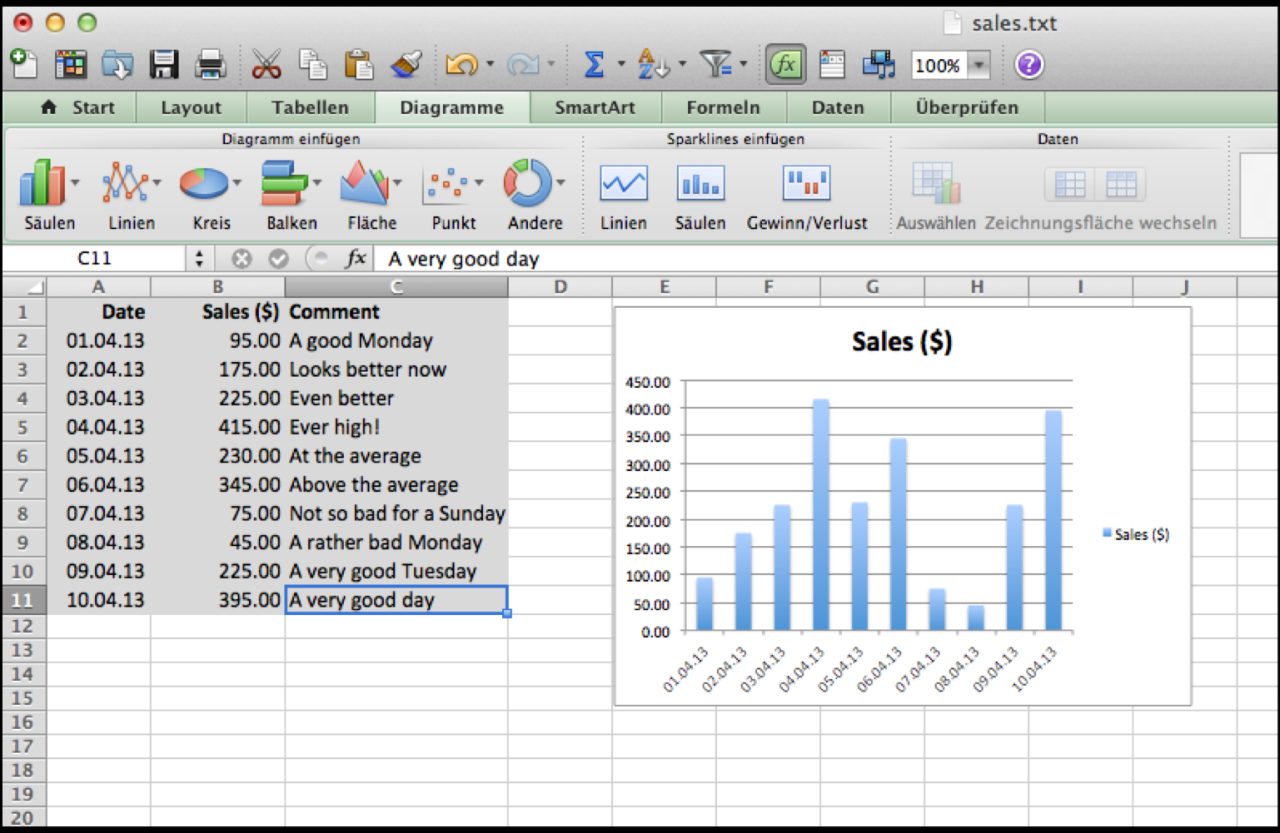
Task: Open Help with question mark icon
Action: coord(1029,65)
